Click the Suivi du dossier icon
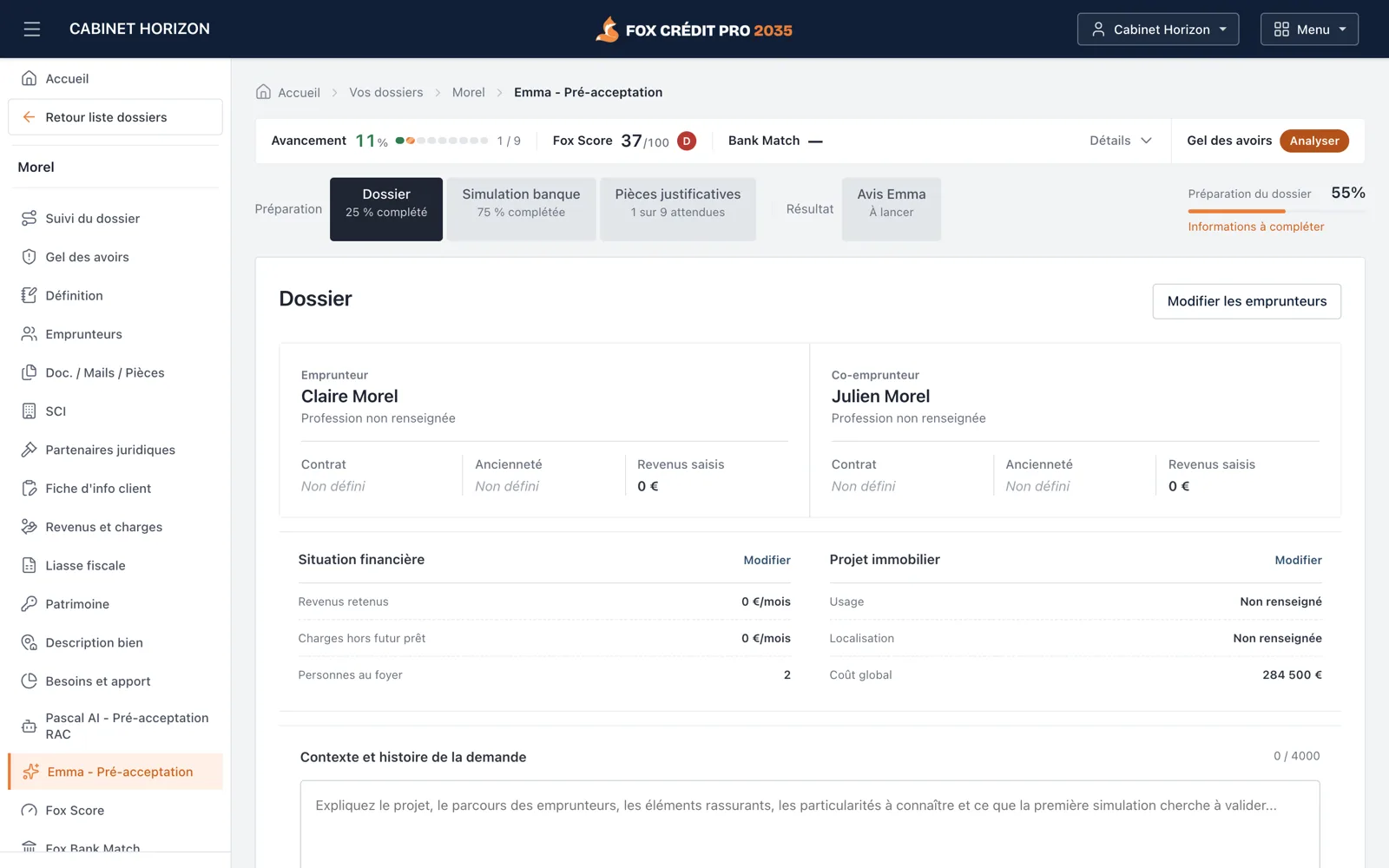This screenshot has width=1389, height=868. click(x=29, y=218)
